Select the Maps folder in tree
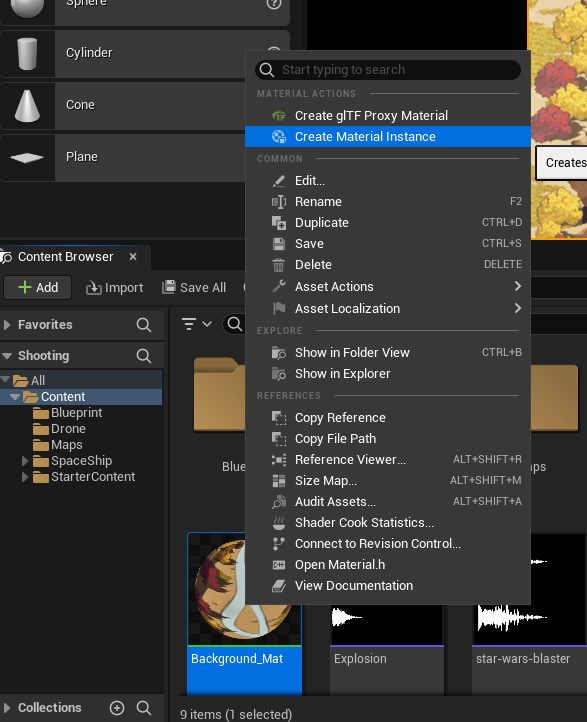 pos(67,445)
